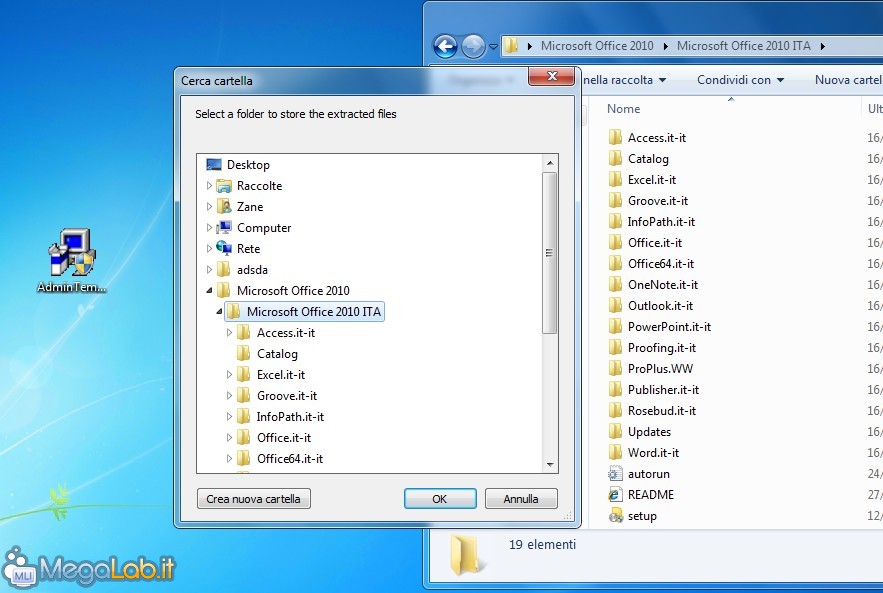Expand the Office64.it-it node in dialog tree
The width and height of the screenshot is (883, 593).
pos(229,458)
